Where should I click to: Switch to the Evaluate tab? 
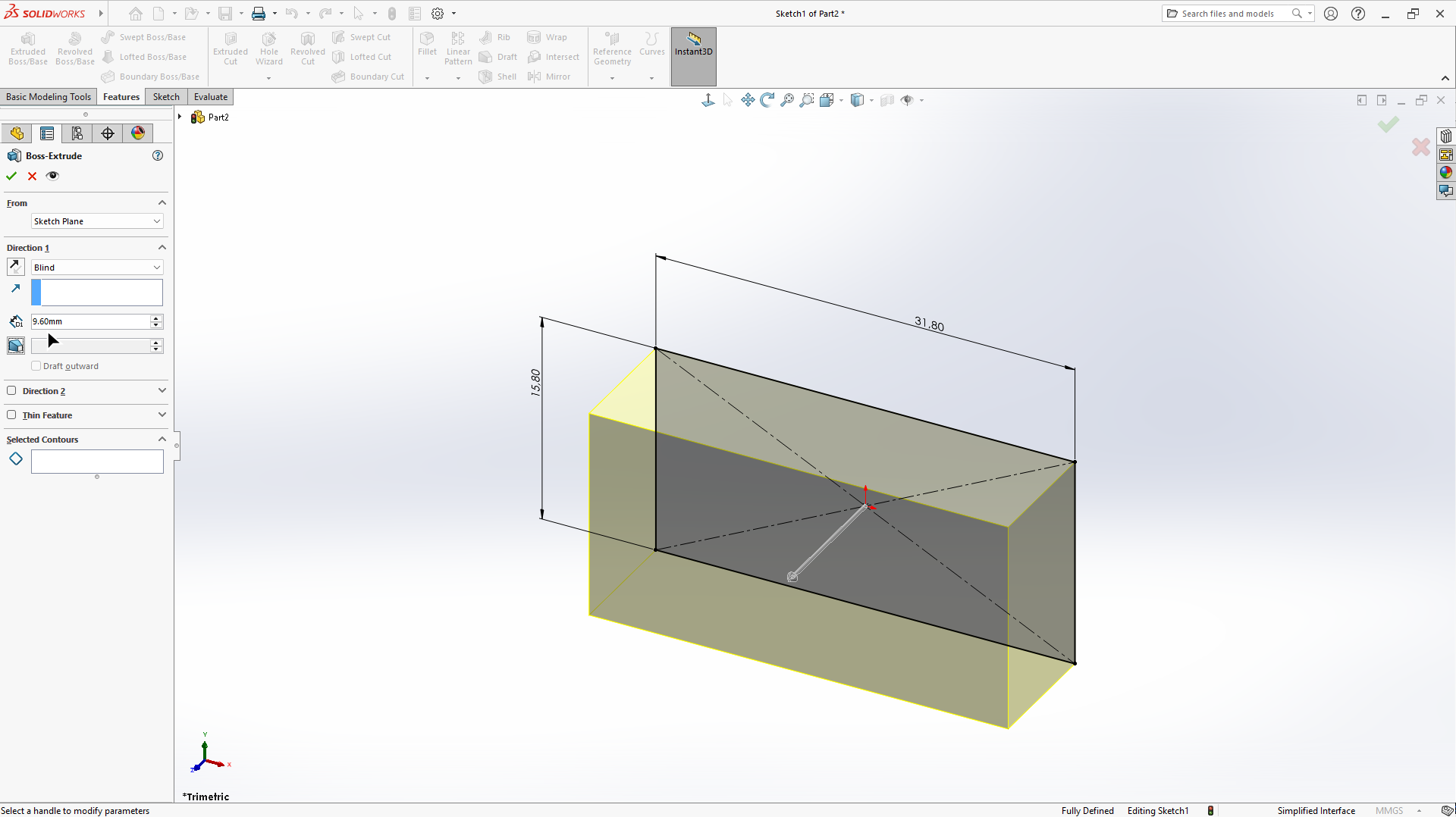click(x=210, y=97)
